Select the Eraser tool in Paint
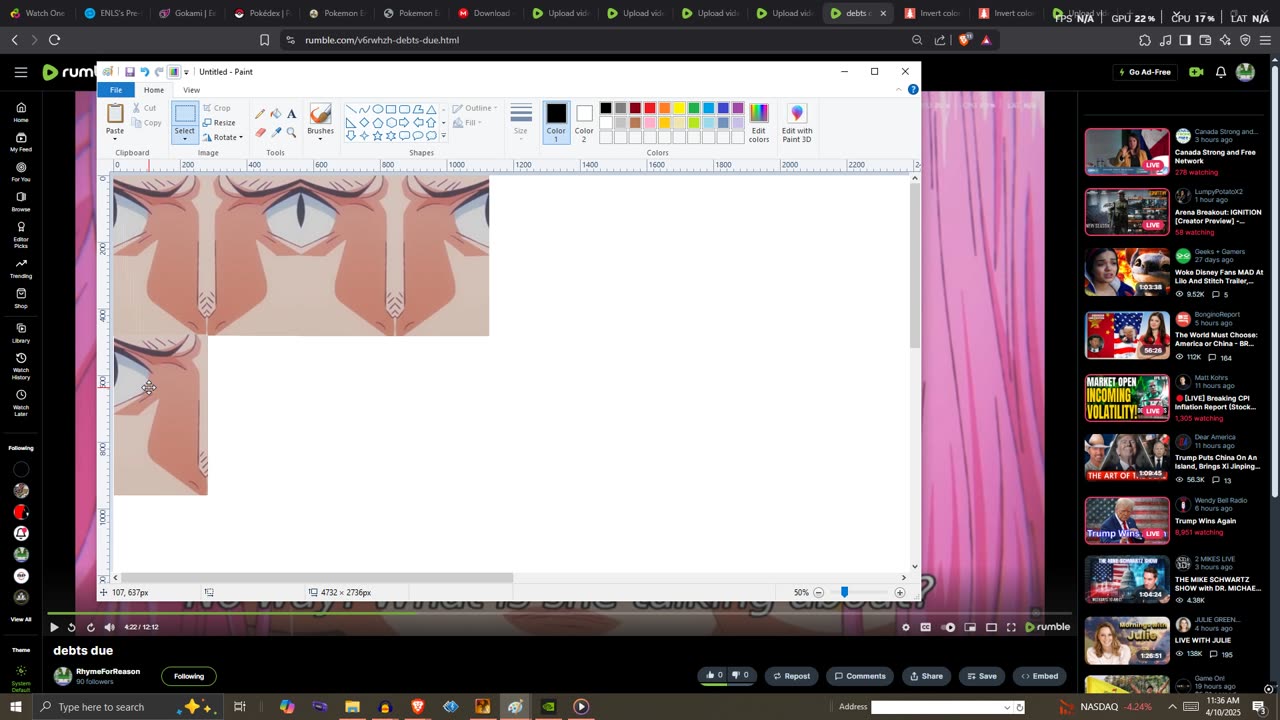This screenshot has width=1280, height=720. (x=260, y=132)
